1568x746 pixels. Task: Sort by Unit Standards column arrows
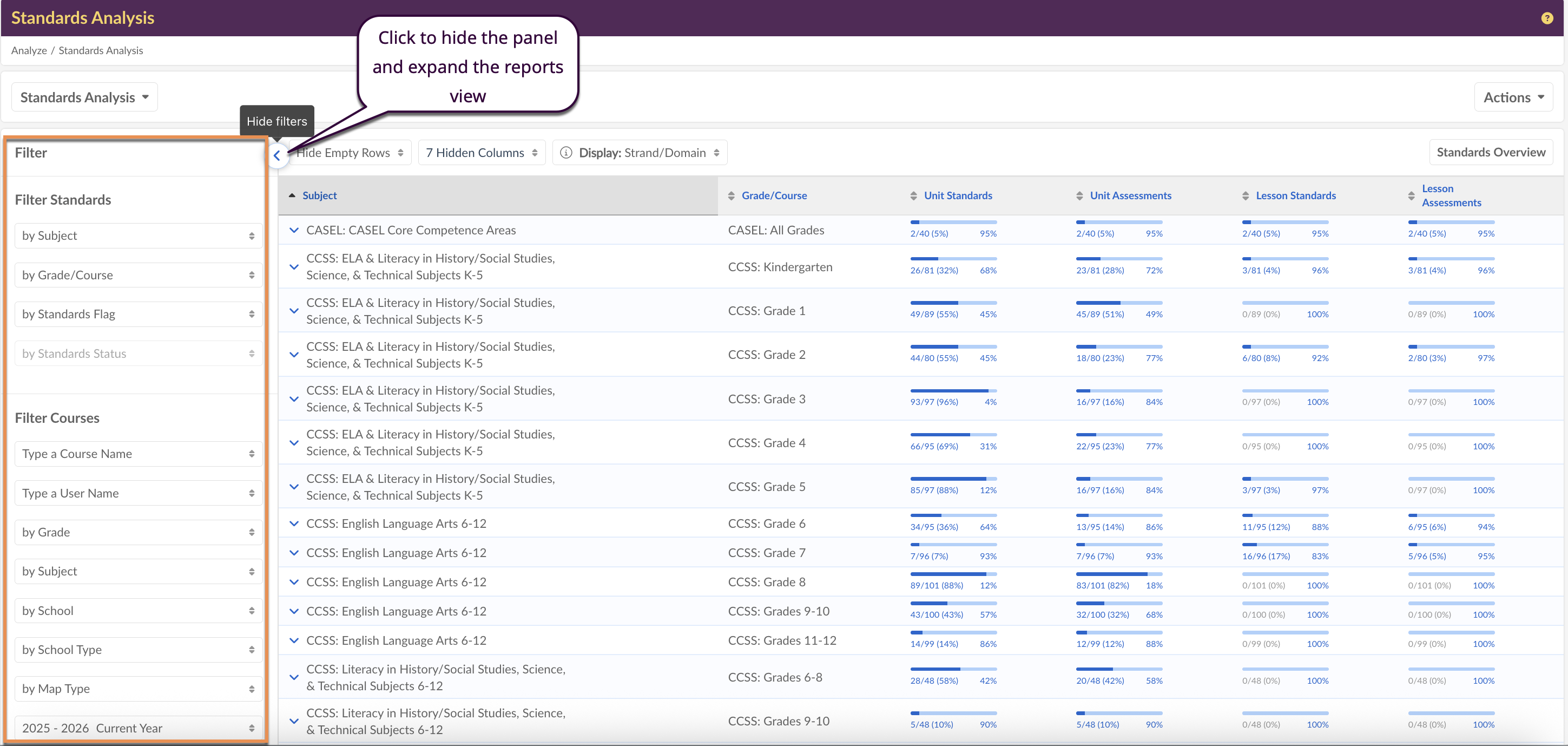pos(914,195)
